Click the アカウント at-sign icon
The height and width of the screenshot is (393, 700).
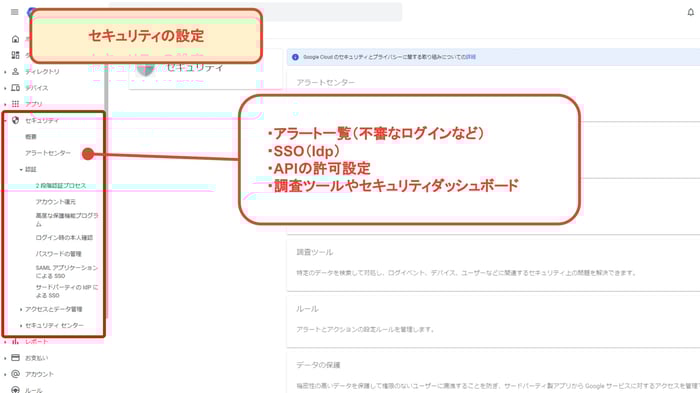[x=15, y=374]
